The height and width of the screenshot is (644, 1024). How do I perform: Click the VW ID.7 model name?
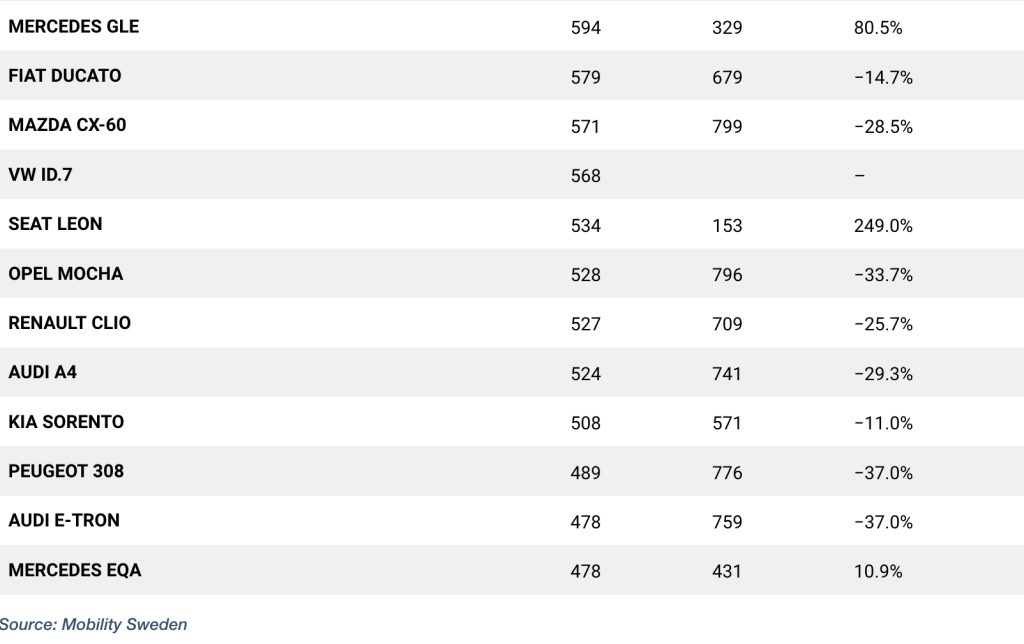40,175
